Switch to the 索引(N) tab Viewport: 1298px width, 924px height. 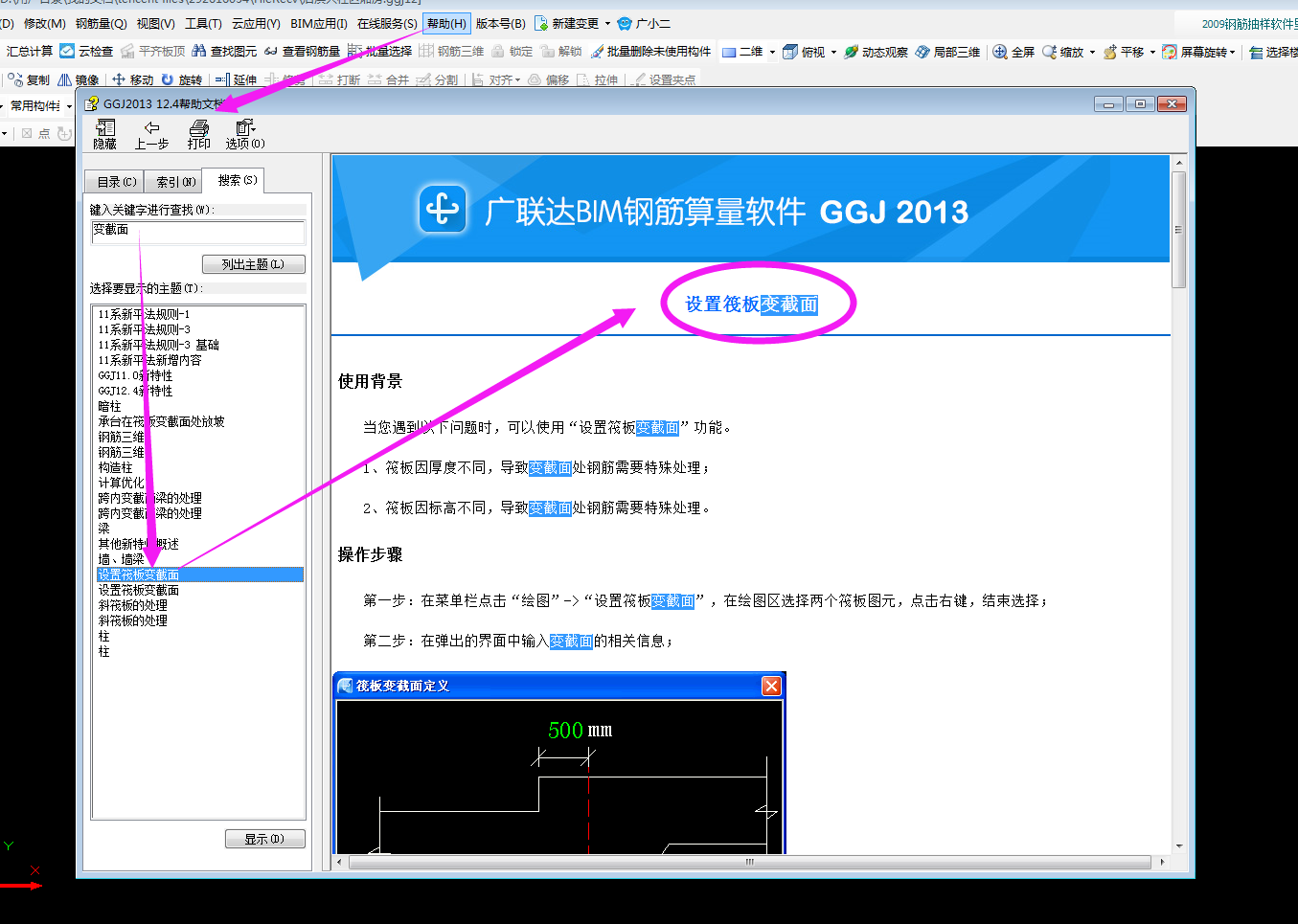pos(175,182)
